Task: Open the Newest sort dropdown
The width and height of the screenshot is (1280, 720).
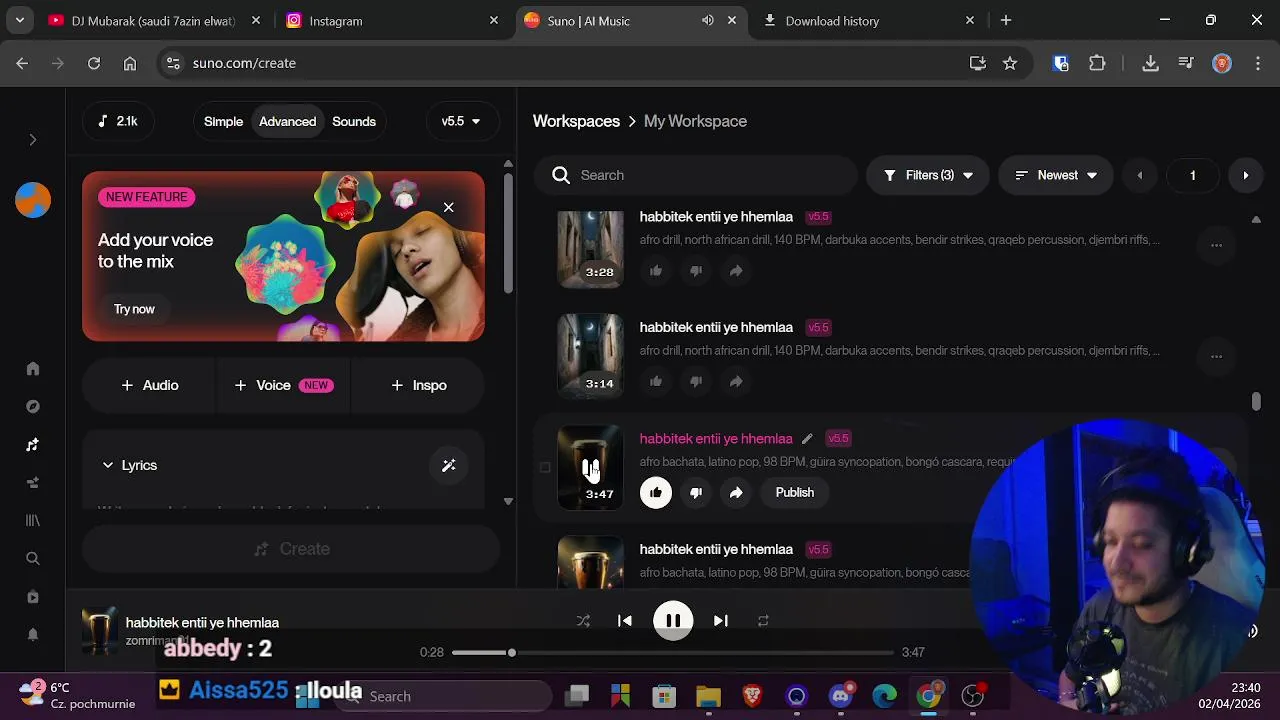Action: point(1056,175)
